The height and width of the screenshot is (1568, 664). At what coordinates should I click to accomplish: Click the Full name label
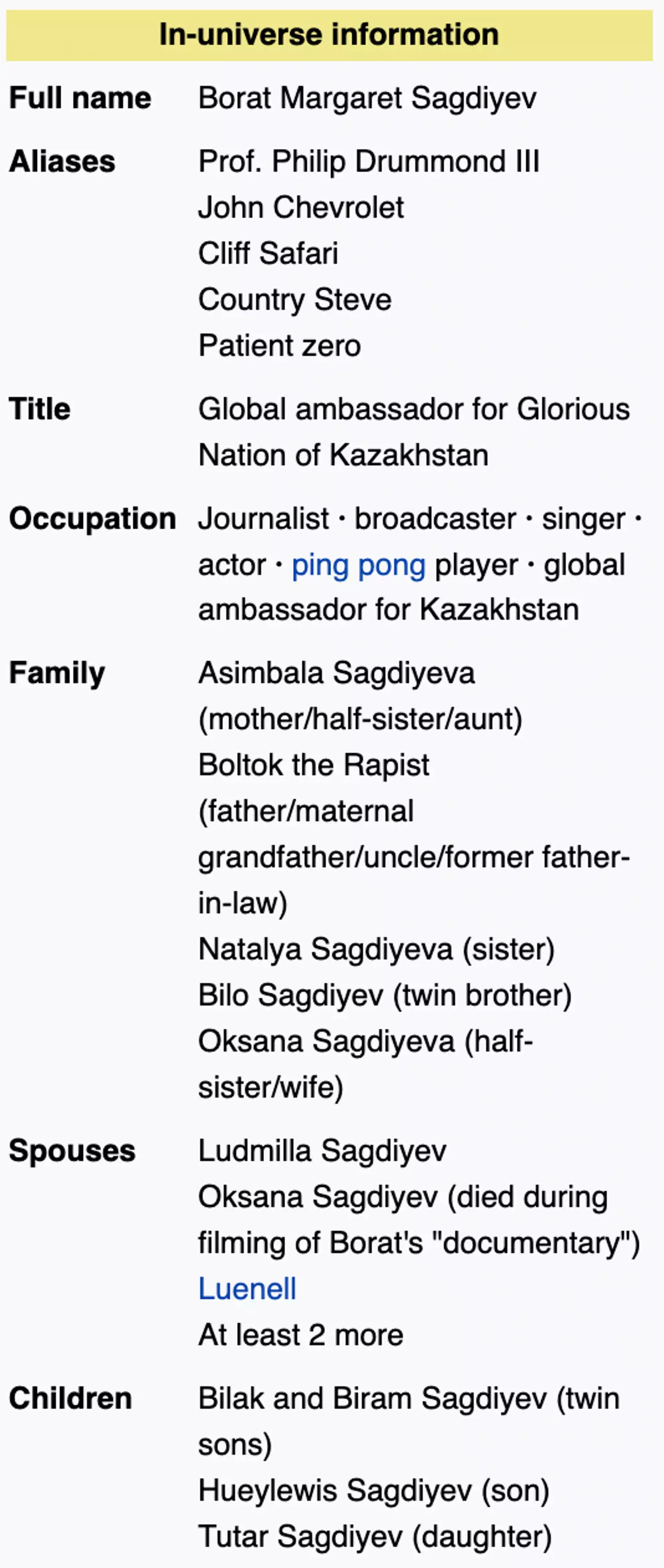coord(80,98)
